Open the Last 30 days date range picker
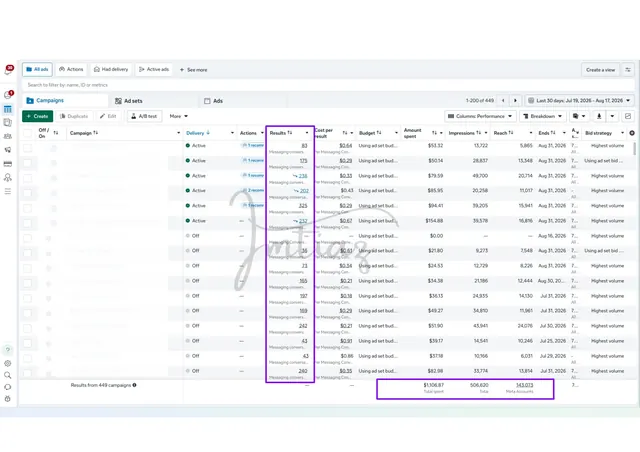Screen dimensions: 640x452 coord(579,100)
